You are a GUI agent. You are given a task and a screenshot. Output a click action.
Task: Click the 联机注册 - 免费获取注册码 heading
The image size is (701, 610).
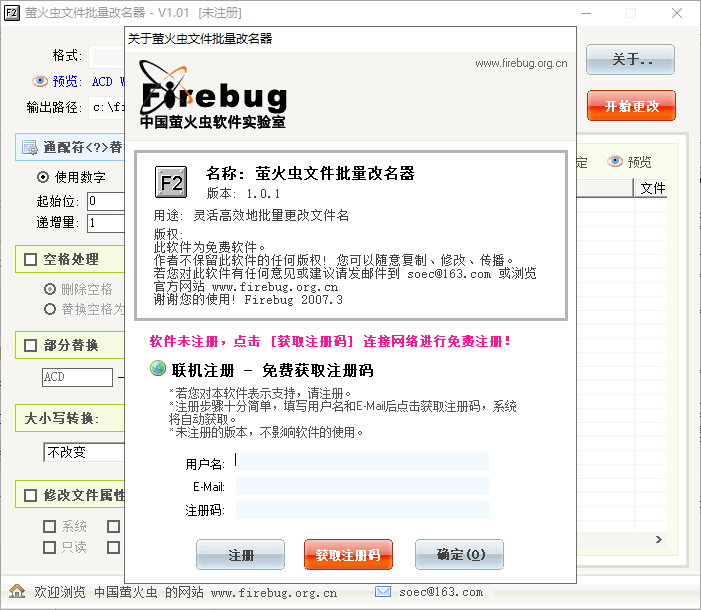coord(272,370)
